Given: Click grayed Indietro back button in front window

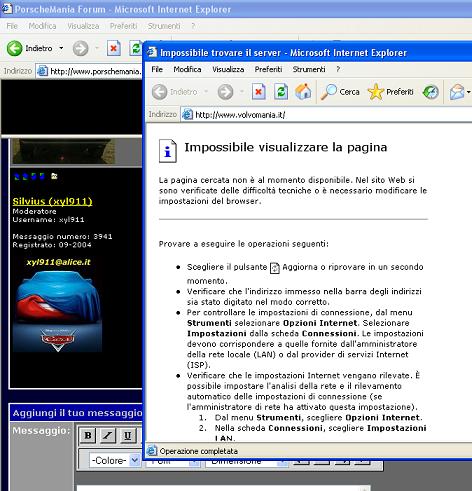Looking at the screenshot, I should 174,92.
